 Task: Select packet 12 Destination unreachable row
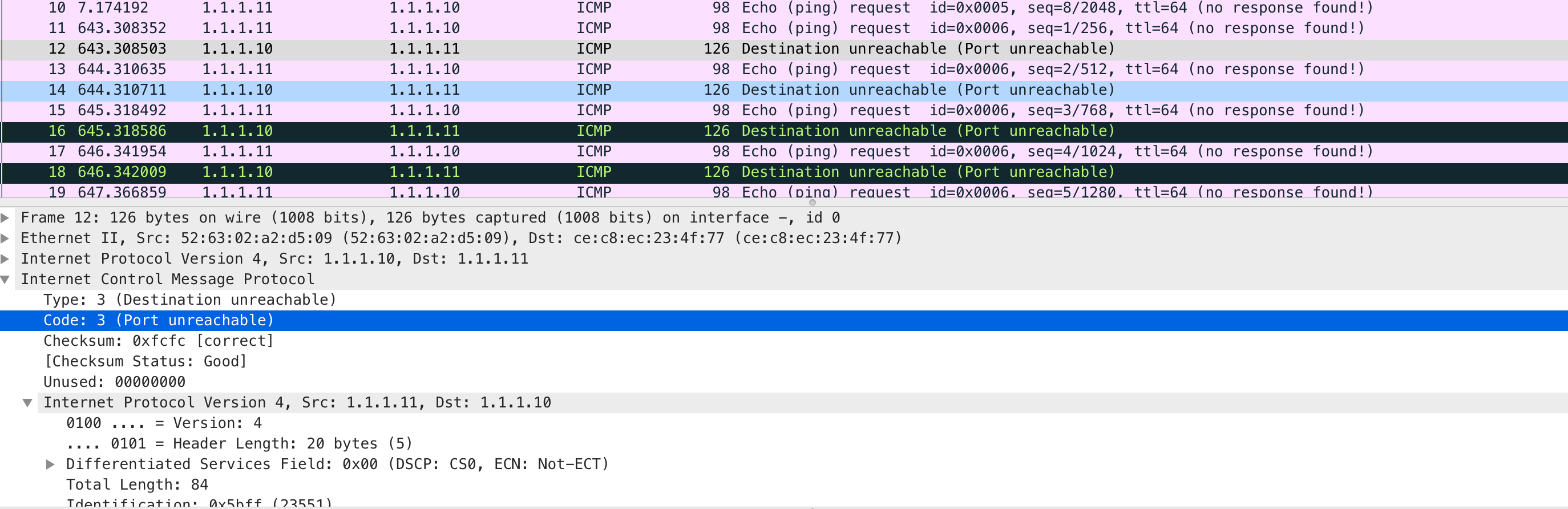point(784,49)
